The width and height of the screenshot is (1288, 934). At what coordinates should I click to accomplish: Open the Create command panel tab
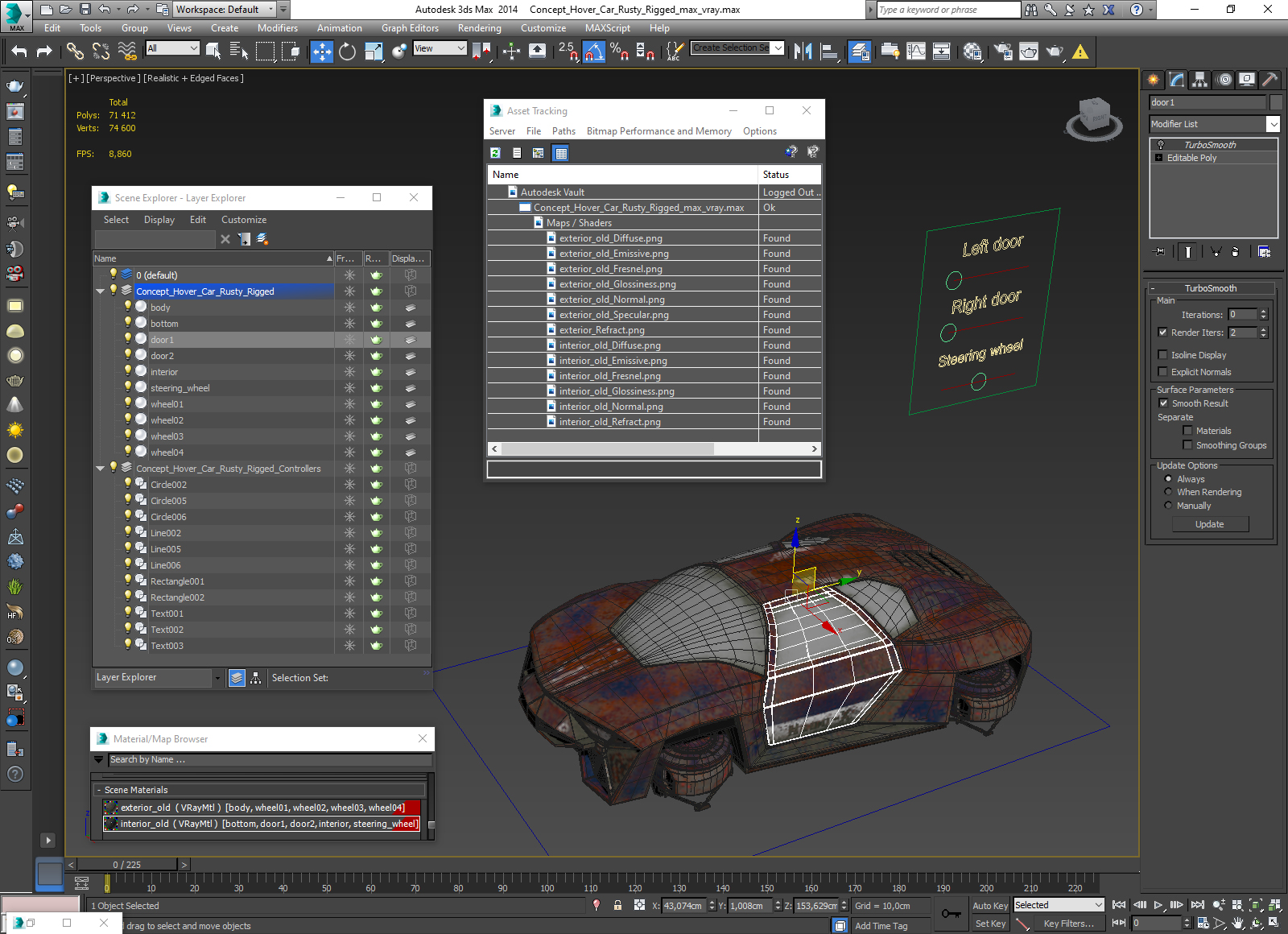[x=1154, y=80]
